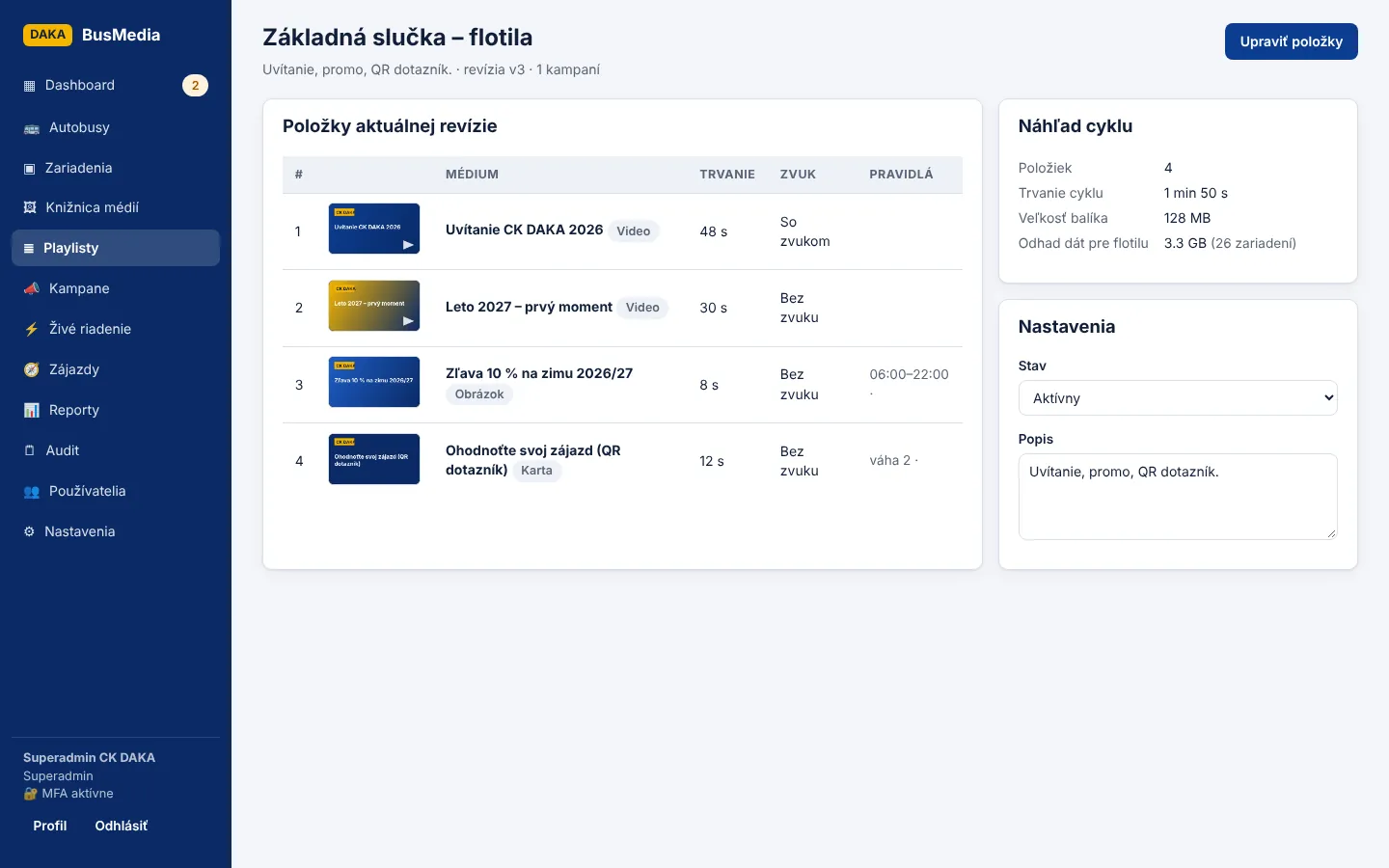Image resolution: width=1389 pixels, height=868 pixels.
Task: Click the TRVANIE column header
Action: pos(727,175)
